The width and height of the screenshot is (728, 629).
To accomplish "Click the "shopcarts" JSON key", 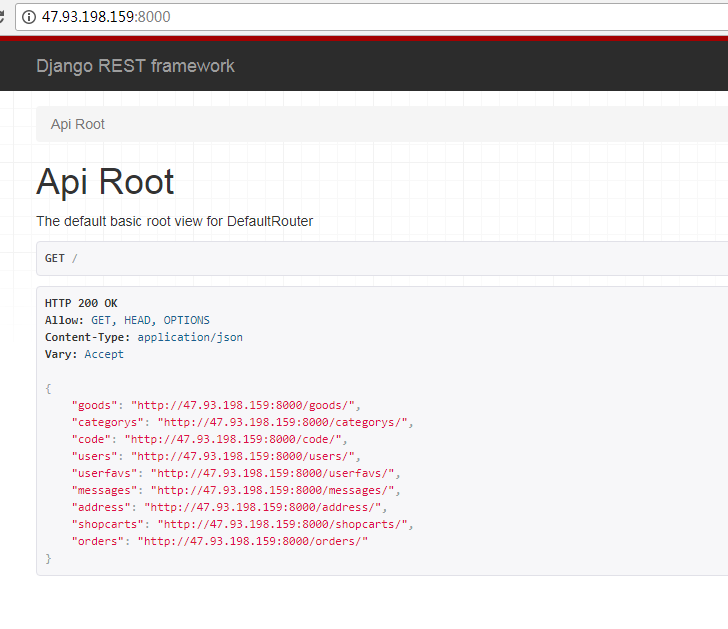I will click(x=108, y=525).
